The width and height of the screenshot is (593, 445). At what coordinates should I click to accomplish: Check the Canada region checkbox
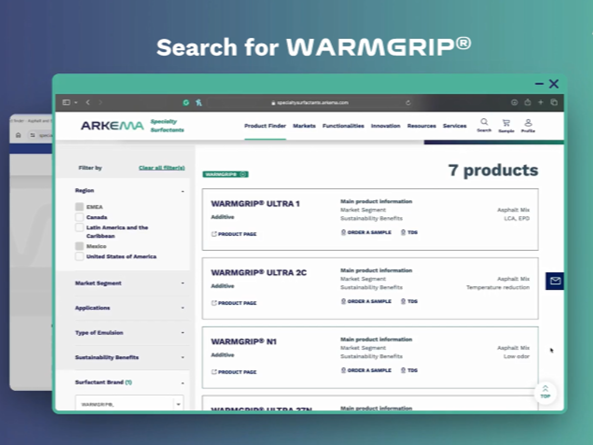coord(79,217)
